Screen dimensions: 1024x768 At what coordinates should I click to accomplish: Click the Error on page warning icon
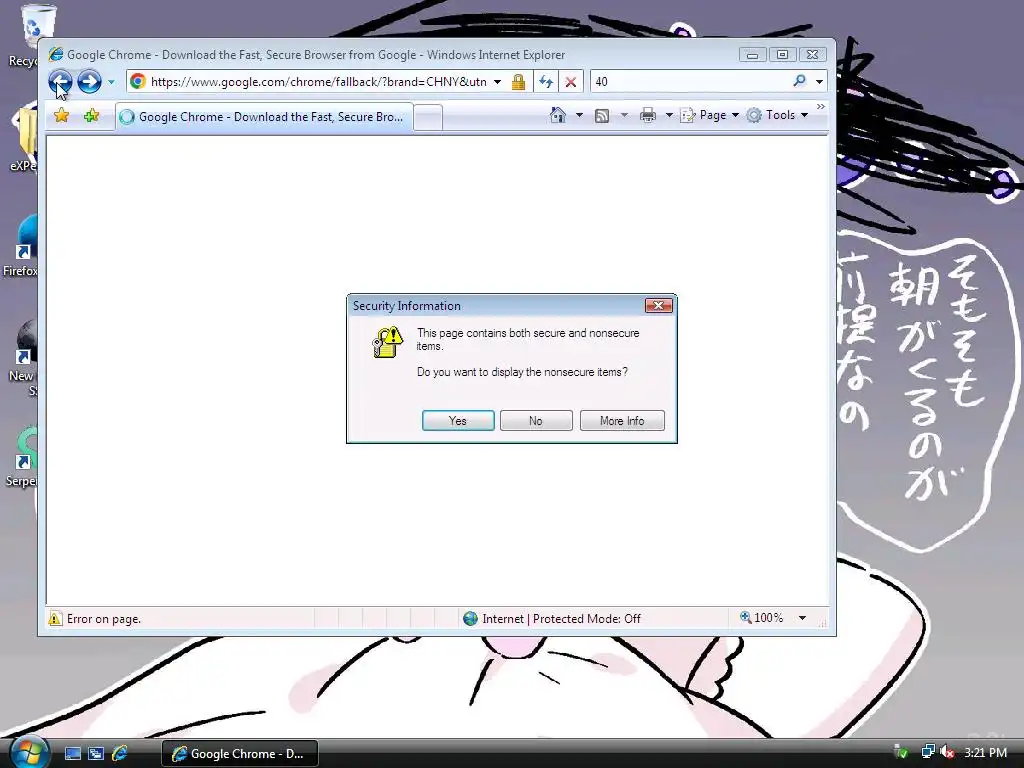tap(55, 618)
